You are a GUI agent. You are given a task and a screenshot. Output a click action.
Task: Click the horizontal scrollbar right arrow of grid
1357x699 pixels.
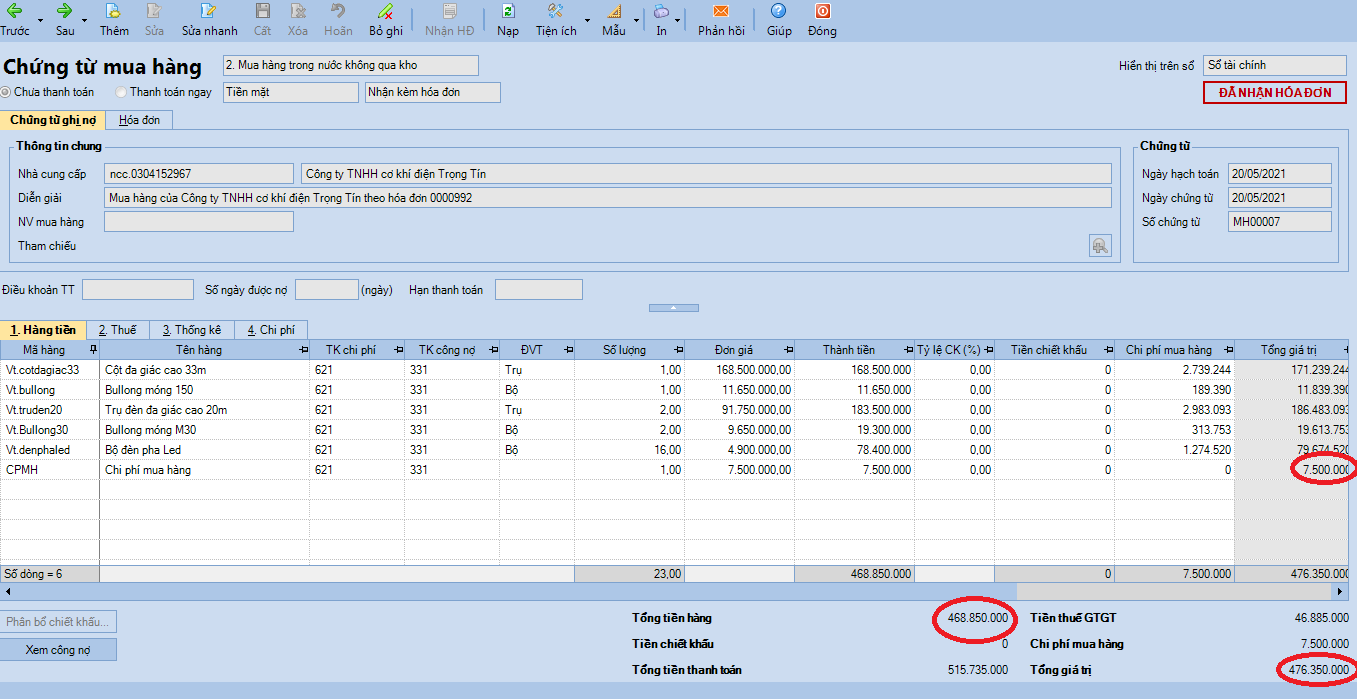pyautogui.click(x=1346, y=592)
